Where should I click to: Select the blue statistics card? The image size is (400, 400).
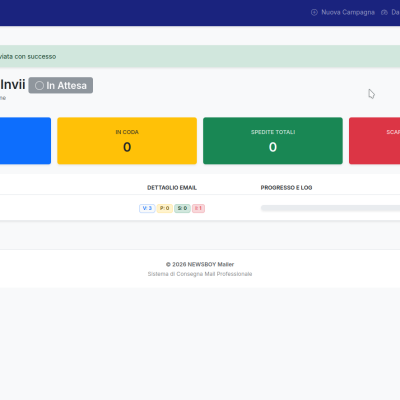click(x=25, y=141)
